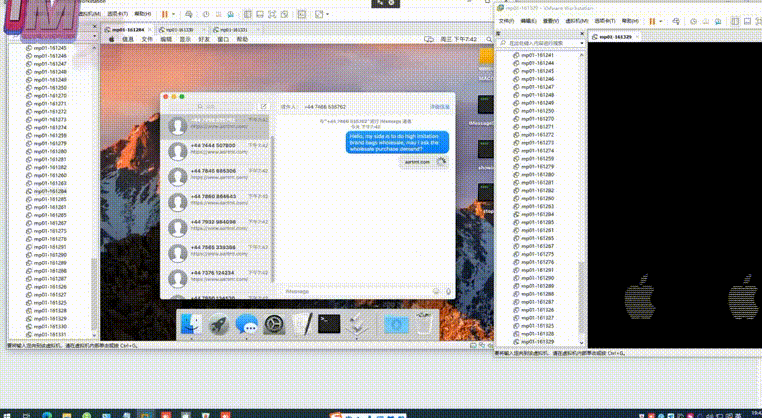Open 虚拟机(M) menu in right VMware window
The width and height of the screenshot is (762, 418).
pyautogui.click(x=576, y=21)
